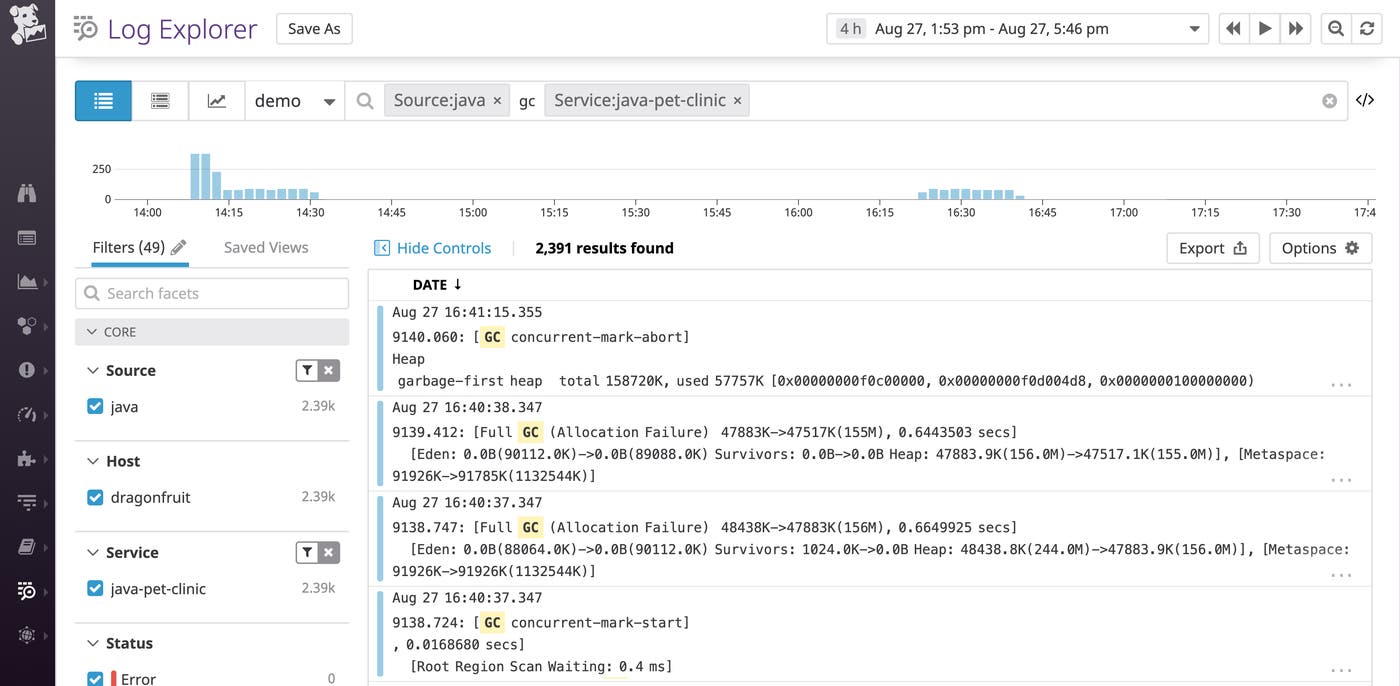Click the red Error status swatch
The width and height of the screenshot is (1400, 686).
[112, 679]
